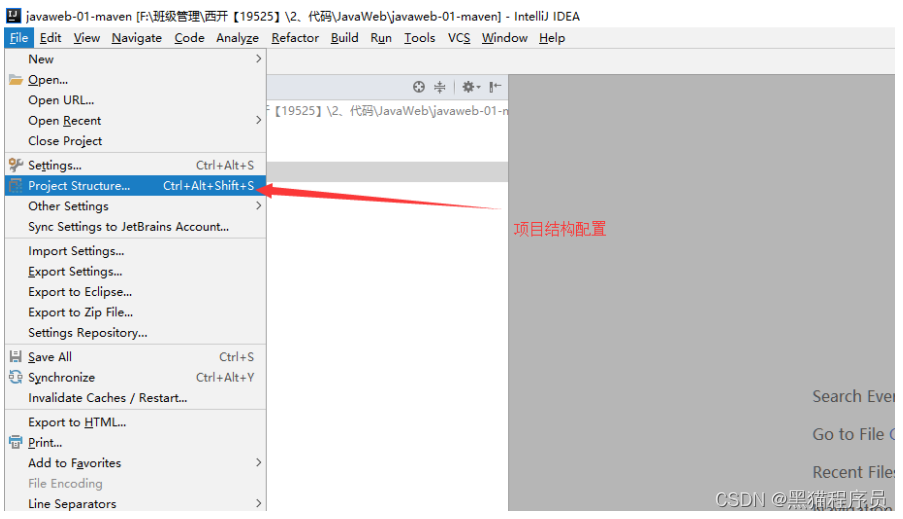Viewport: 903px width, 519px height.
Task: Open the View menu
Action: [86, 38]
